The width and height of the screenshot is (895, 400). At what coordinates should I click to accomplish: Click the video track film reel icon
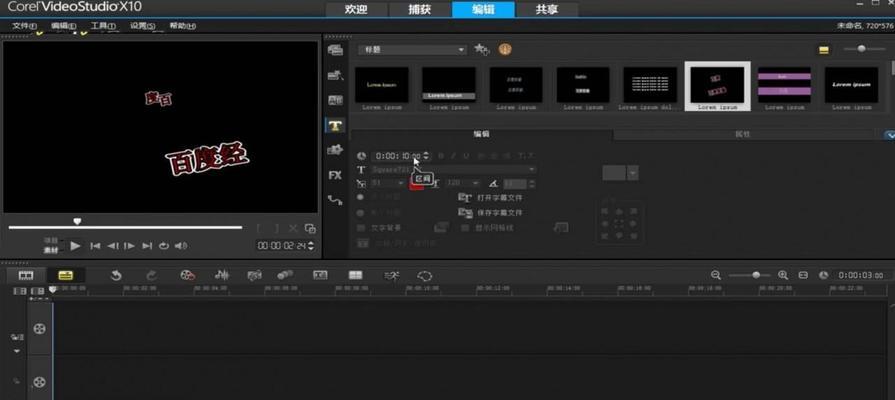[39, 329]
